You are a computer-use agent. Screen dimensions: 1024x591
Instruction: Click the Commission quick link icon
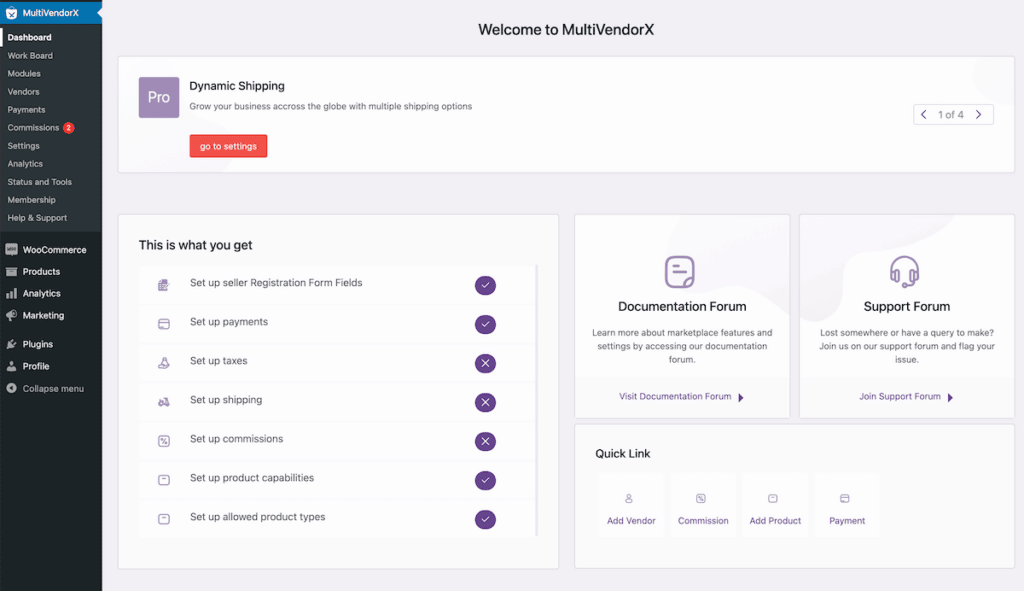703,497
